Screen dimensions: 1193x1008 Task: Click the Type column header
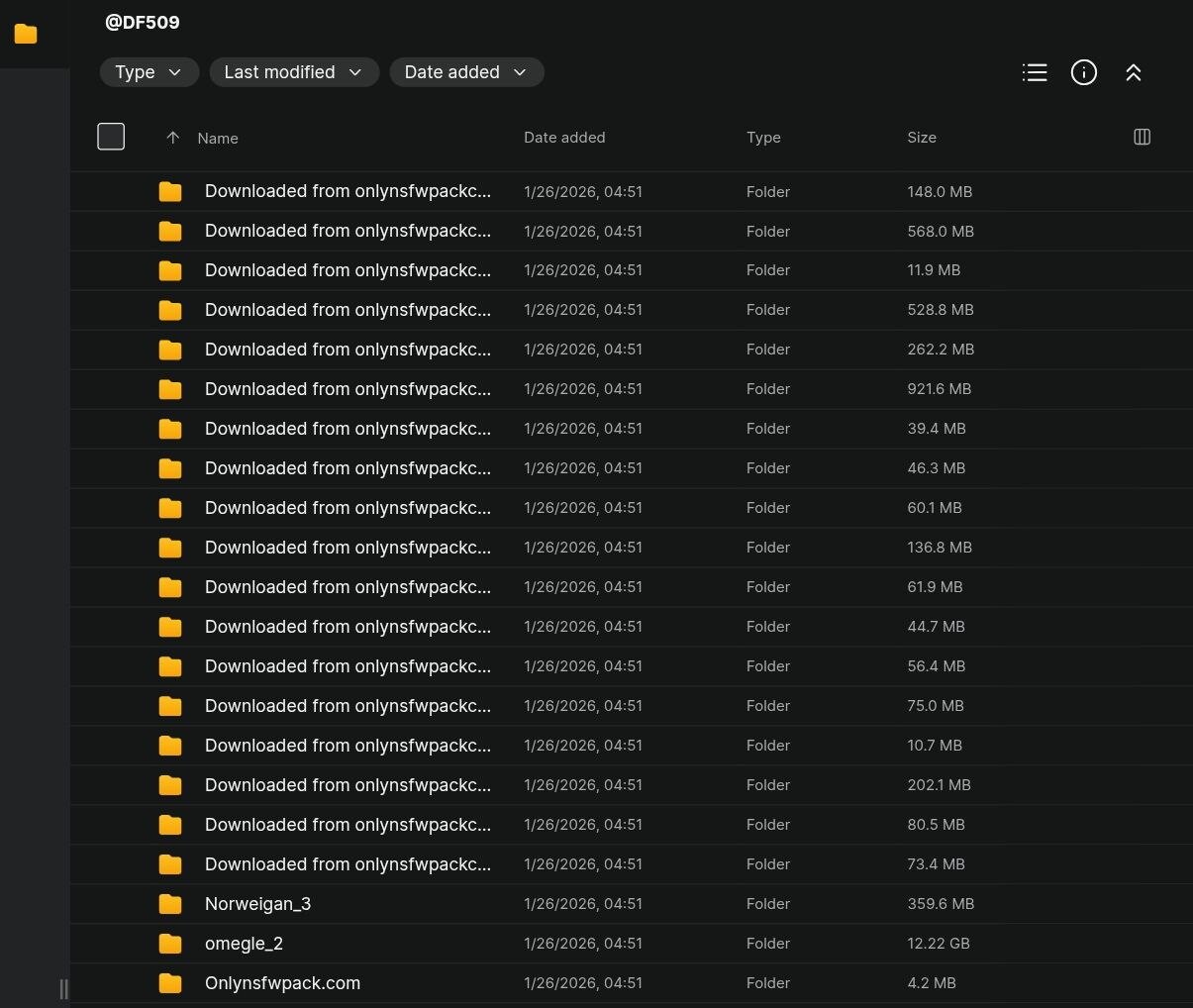[763, 138]
